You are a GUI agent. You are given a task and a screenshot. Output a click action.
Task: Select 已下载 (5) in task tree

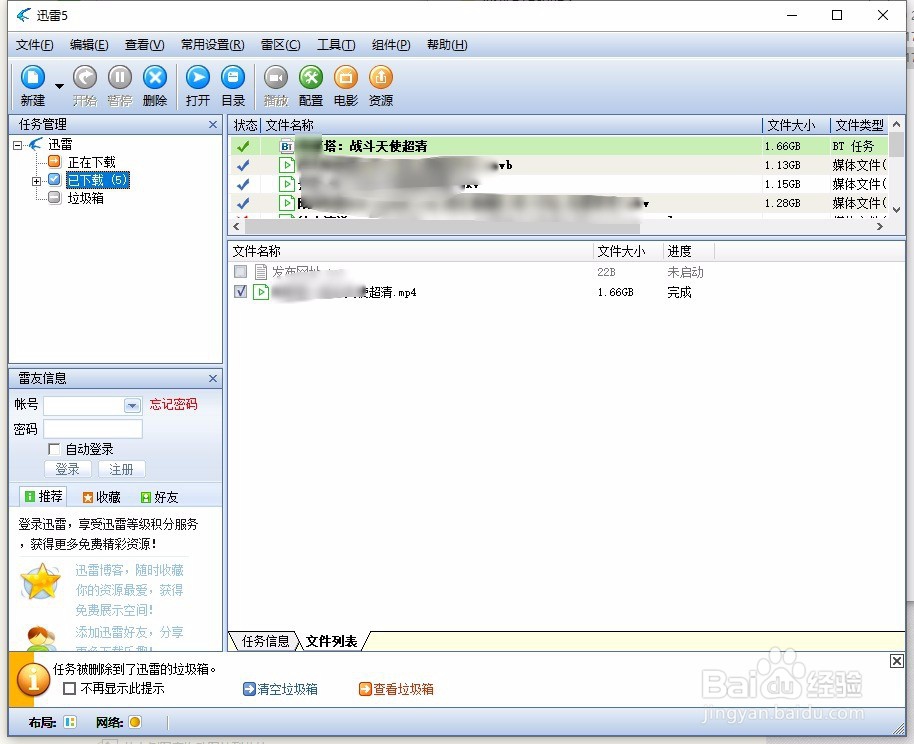coord(97,180)
